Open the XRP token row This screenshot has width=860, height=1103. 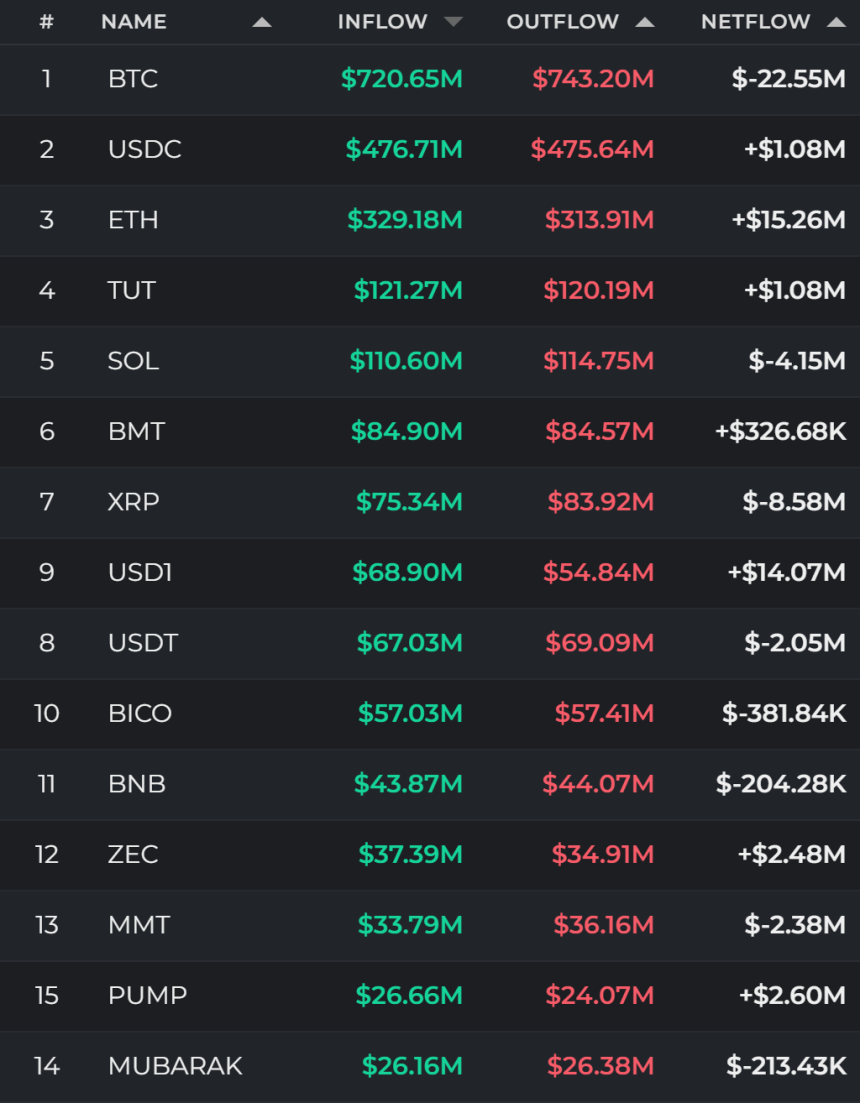pyautogui.click(x=430, y=502)
